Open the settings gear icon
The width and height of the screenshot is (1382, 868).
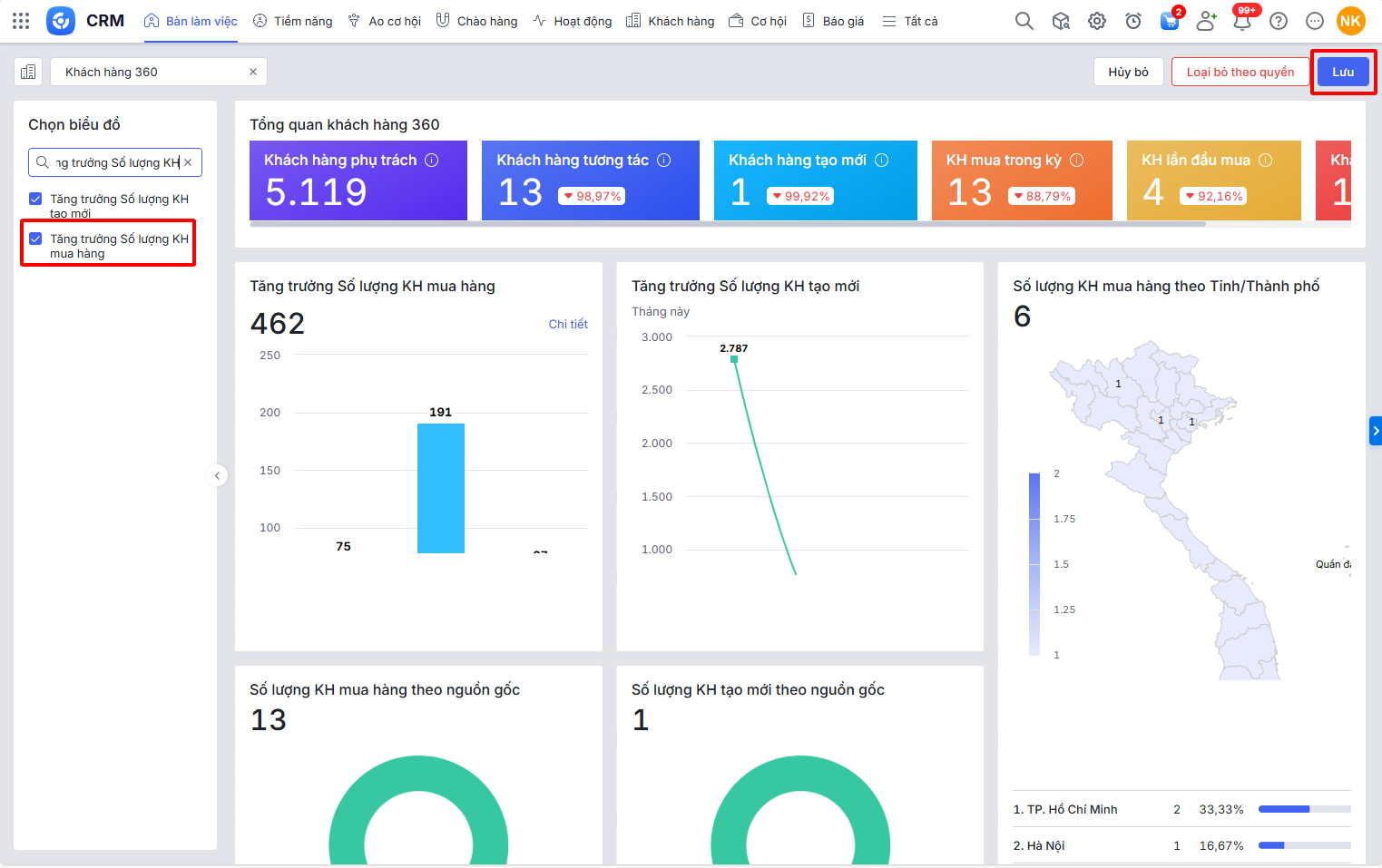1097,21
